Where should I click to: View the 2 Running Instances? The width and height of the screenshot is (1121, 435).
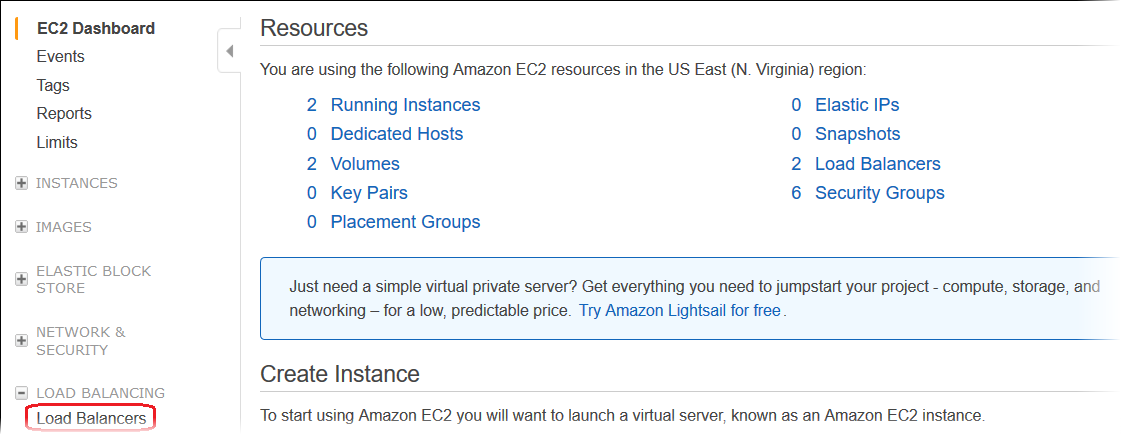tap(405, 105)
